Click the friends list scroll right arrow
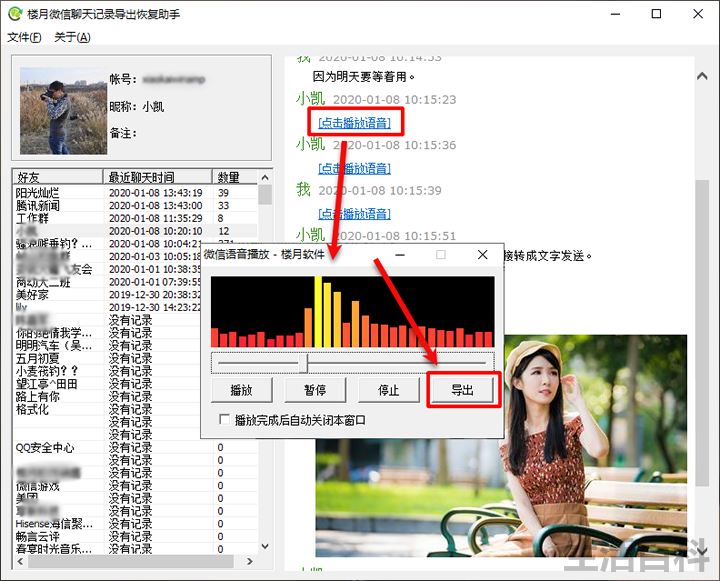720x581 pixels. coord(250,561)
